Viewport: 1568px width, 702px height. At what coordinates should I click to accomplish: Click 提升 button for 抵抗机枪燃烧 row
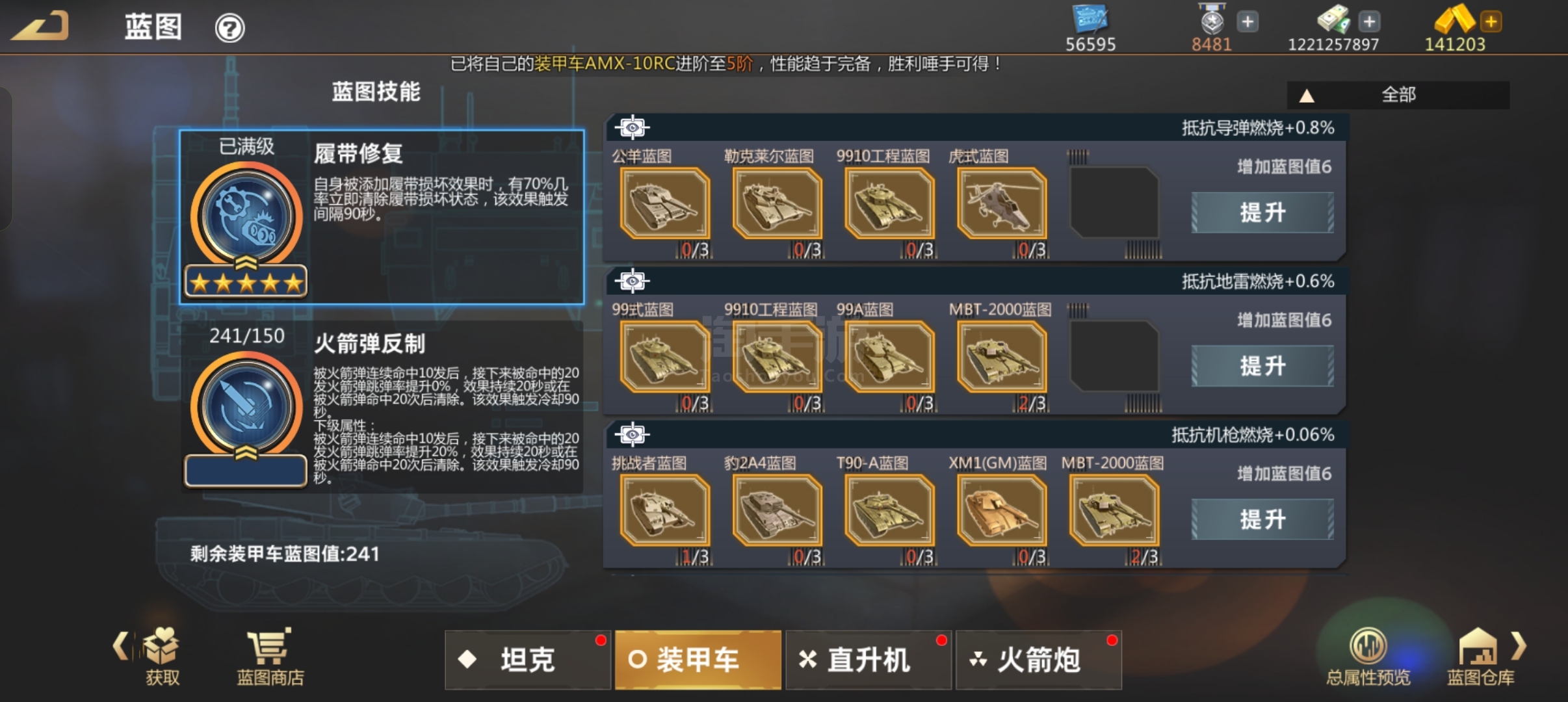(1262, 519)
